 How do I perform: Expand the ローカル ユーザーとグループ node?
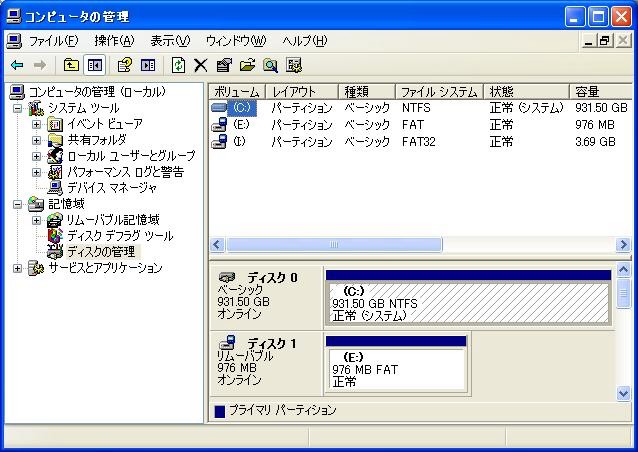[x=36, y=156]
